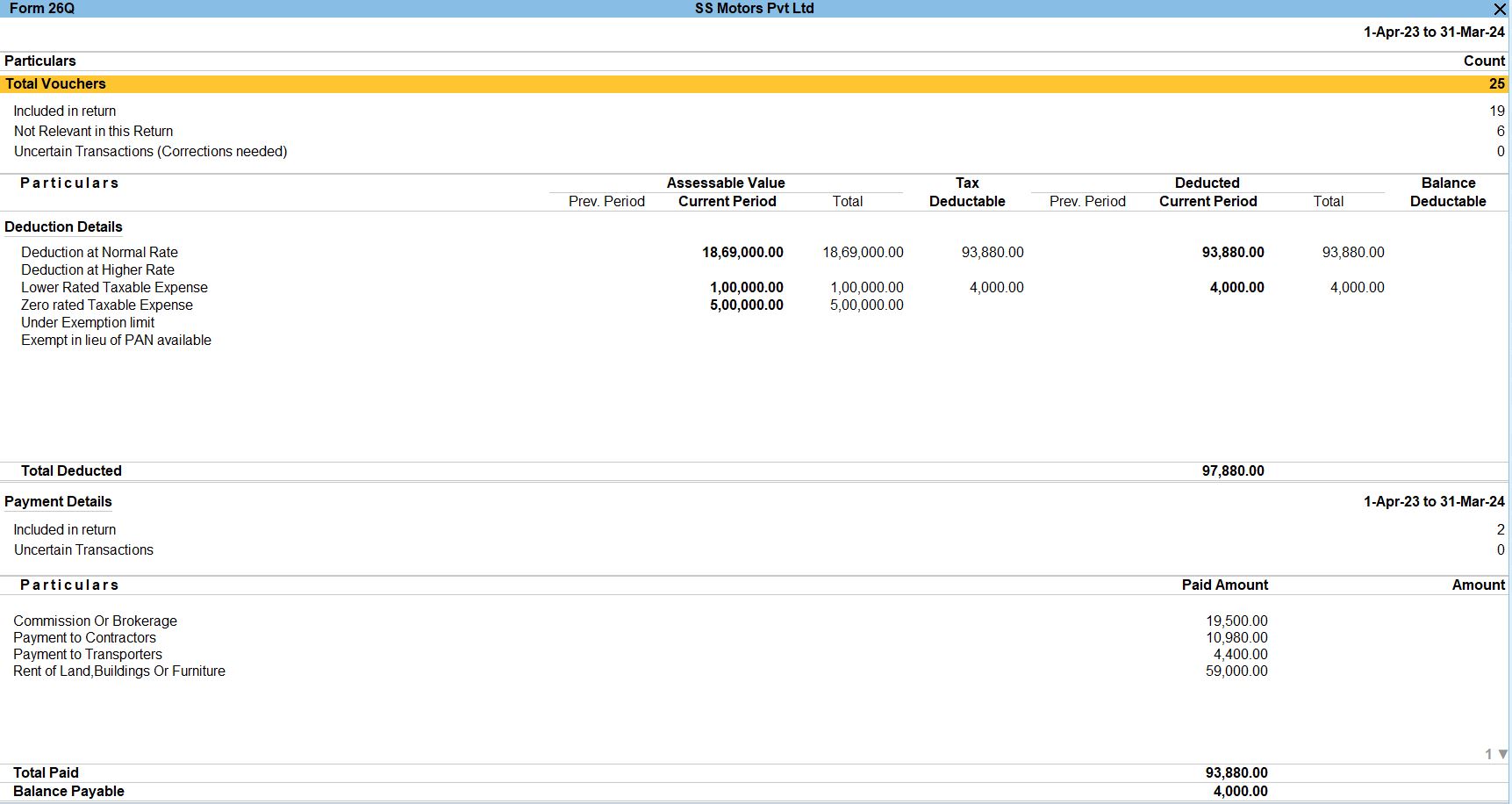
Task: Select Payment to Contractors row
Action: pos(755,637)
